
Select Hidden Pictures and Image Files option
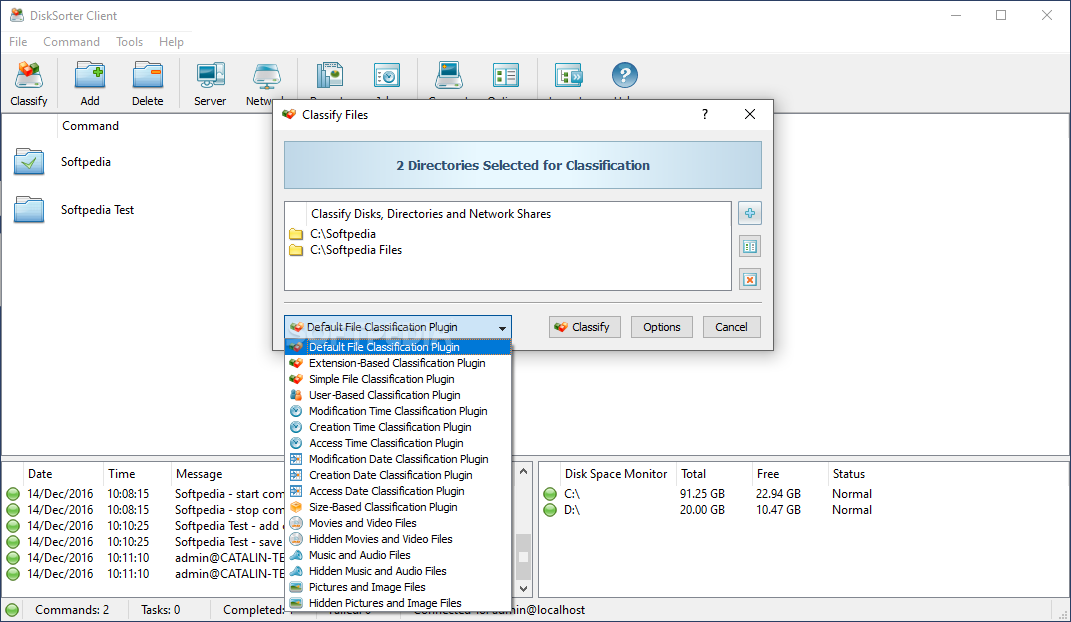pyautogui.click(x=398, y=604)
